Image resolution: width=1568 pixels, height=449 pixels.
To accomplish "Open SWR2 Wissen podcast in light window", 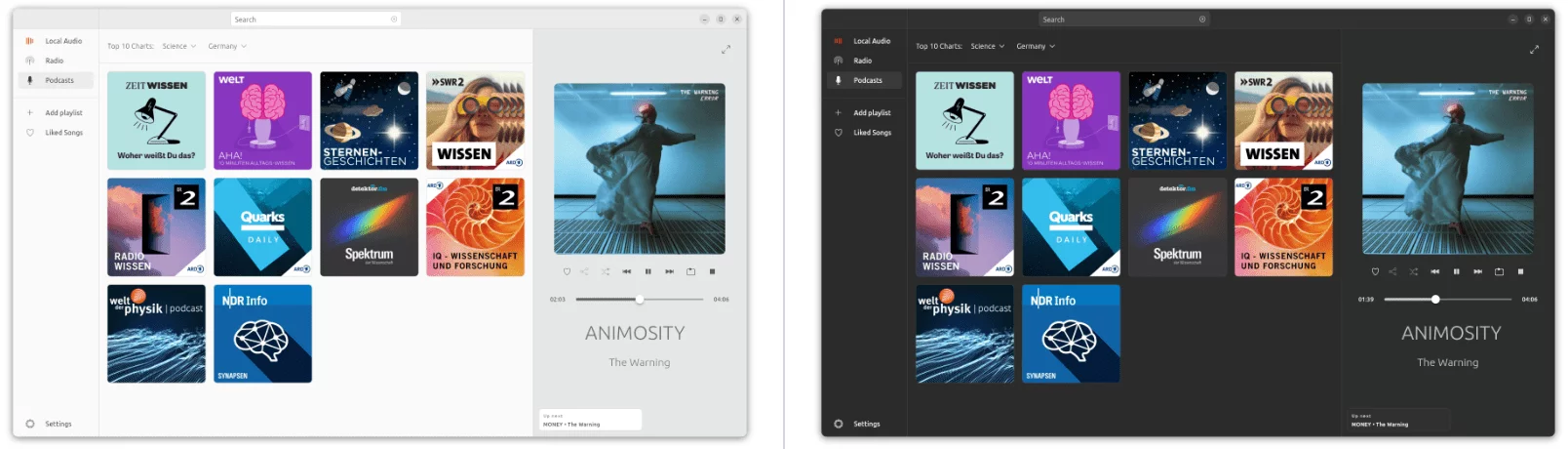I will pos(476,120).
